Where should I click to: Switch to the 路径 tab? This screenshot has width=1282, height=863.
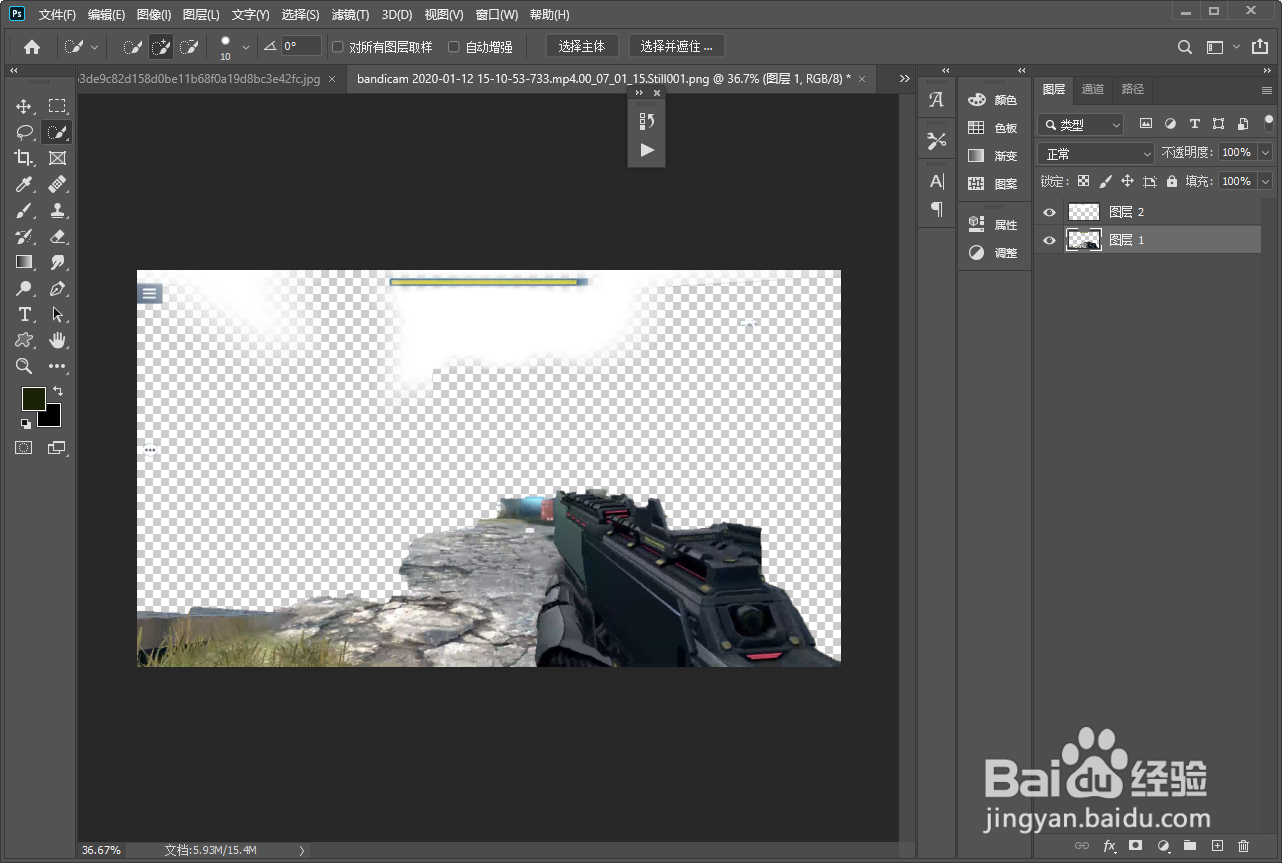point(1133,89)
